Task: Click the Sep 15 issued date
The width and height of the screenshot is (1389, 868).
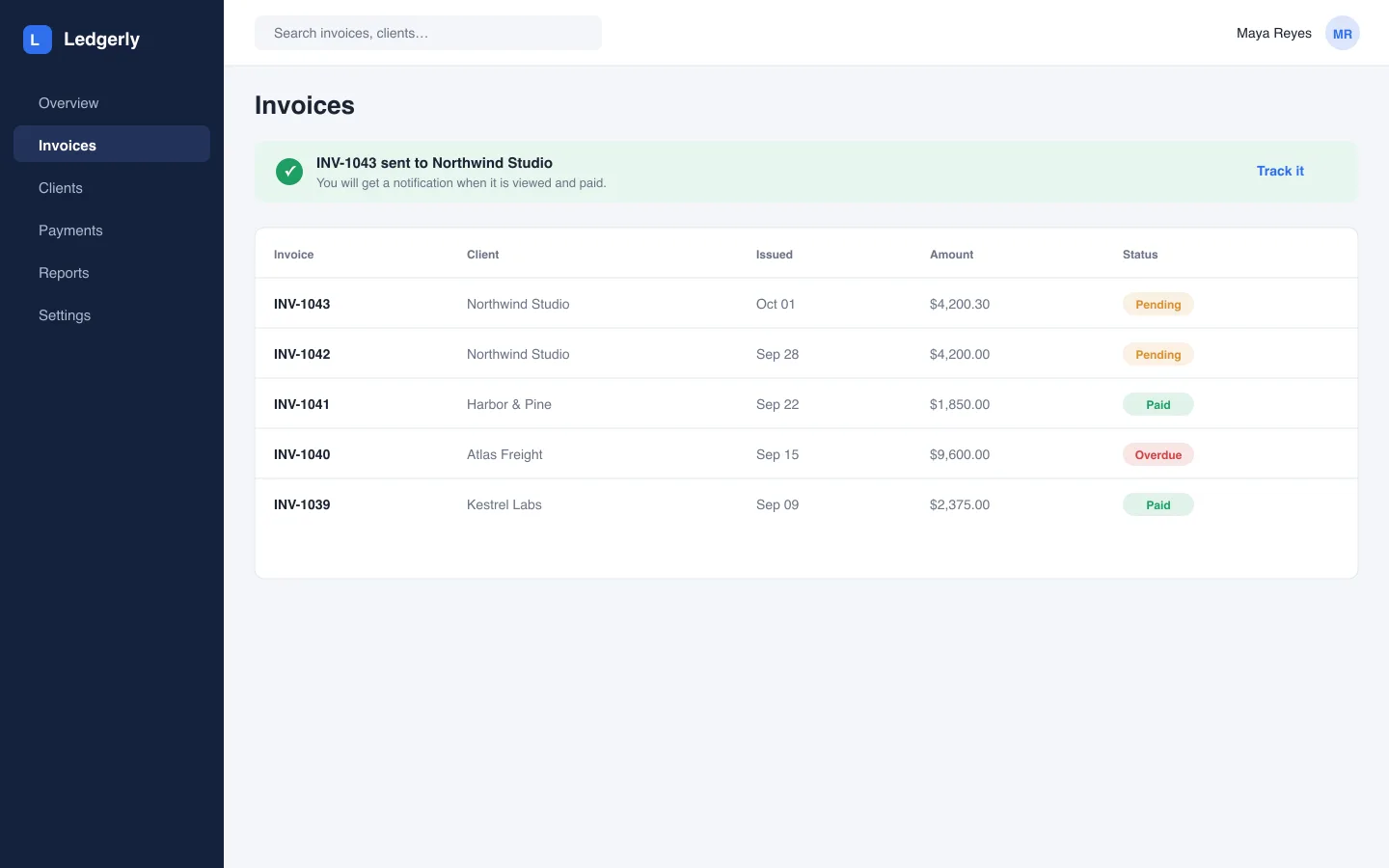Action: pyautogui.click(x=777, y=454)
